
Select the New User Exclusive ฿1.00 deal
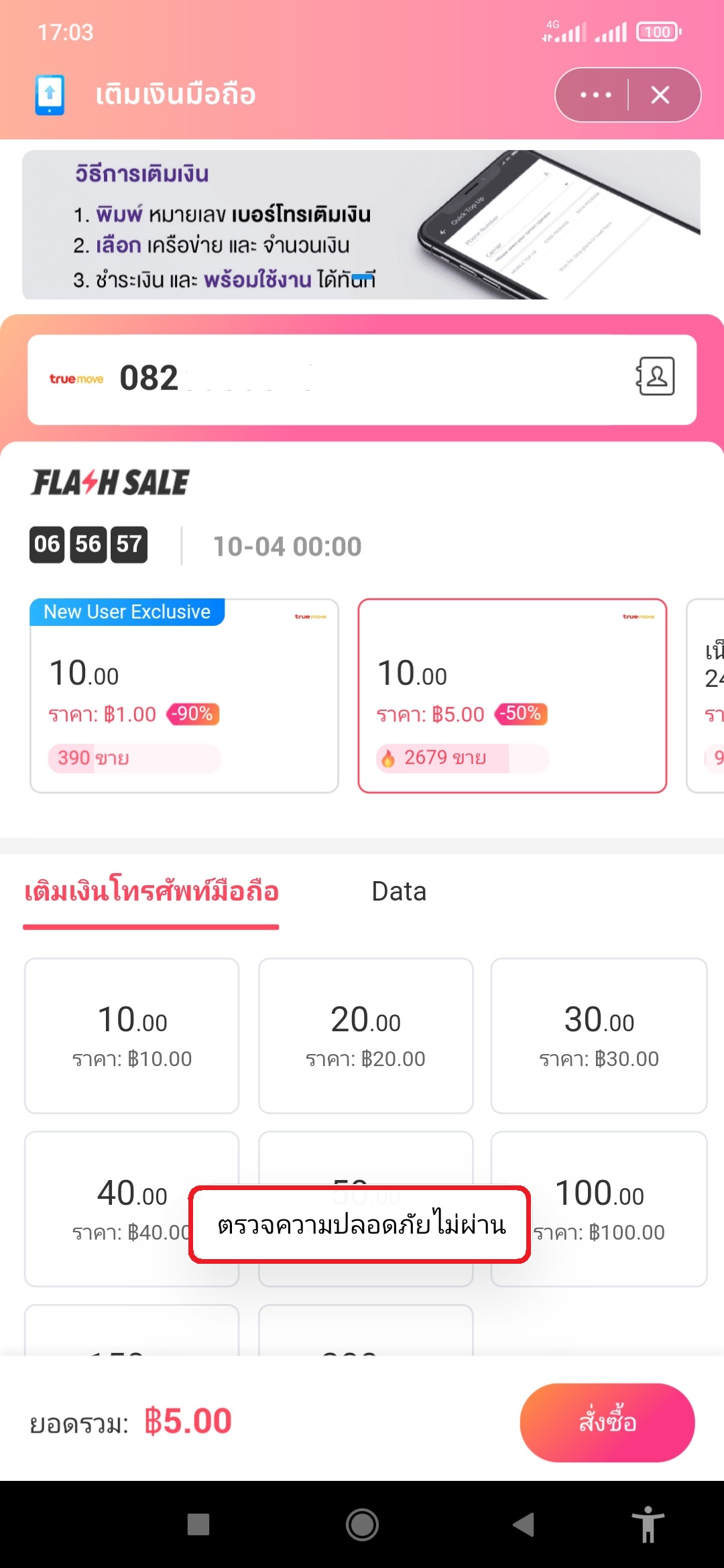click(x=184, y=696)
